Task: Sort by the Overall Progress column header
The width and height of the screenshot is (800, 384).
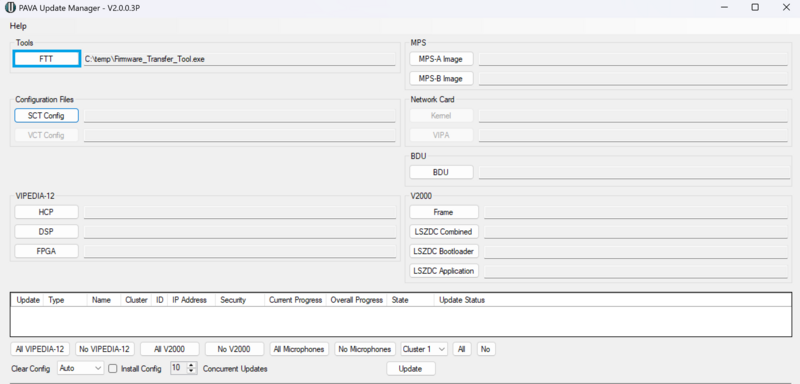Action: pyautogui.click(x=357, y=300)
